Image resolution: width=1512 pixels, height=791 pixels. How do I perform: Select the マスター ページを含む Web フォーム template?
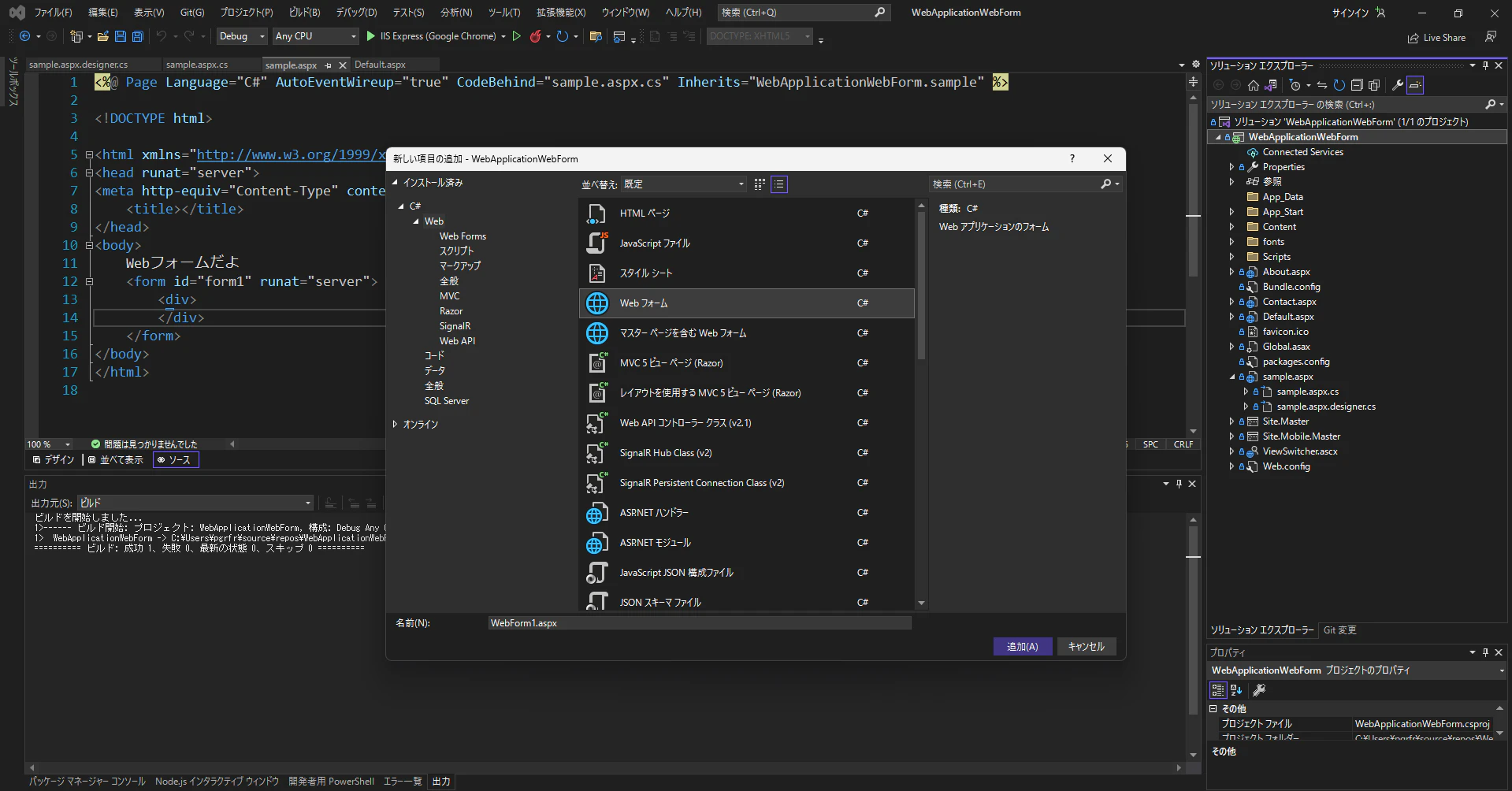[747, 333]
